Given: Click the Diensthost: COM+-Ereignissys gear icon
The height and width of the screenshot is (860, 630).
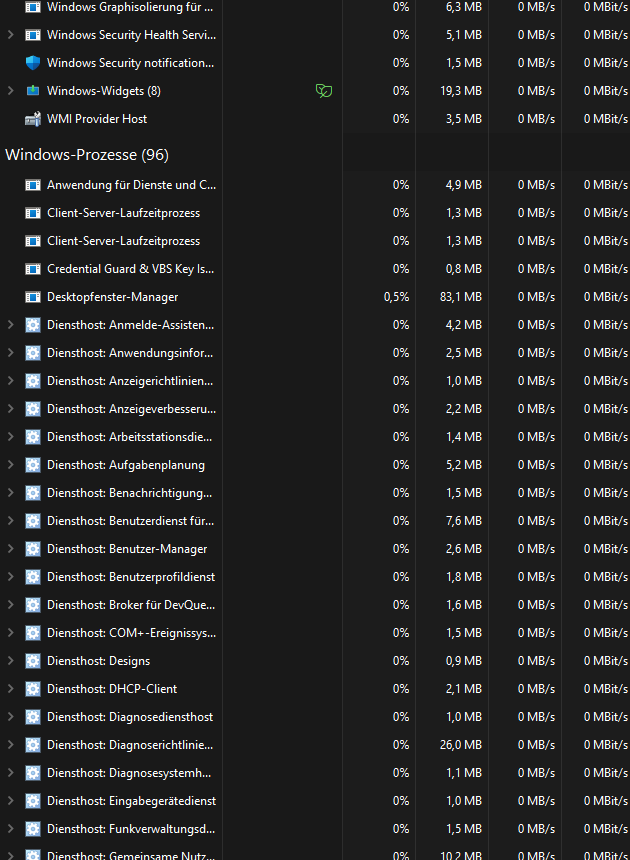Looking at the screenshot, I should click(x=33, y=632).
